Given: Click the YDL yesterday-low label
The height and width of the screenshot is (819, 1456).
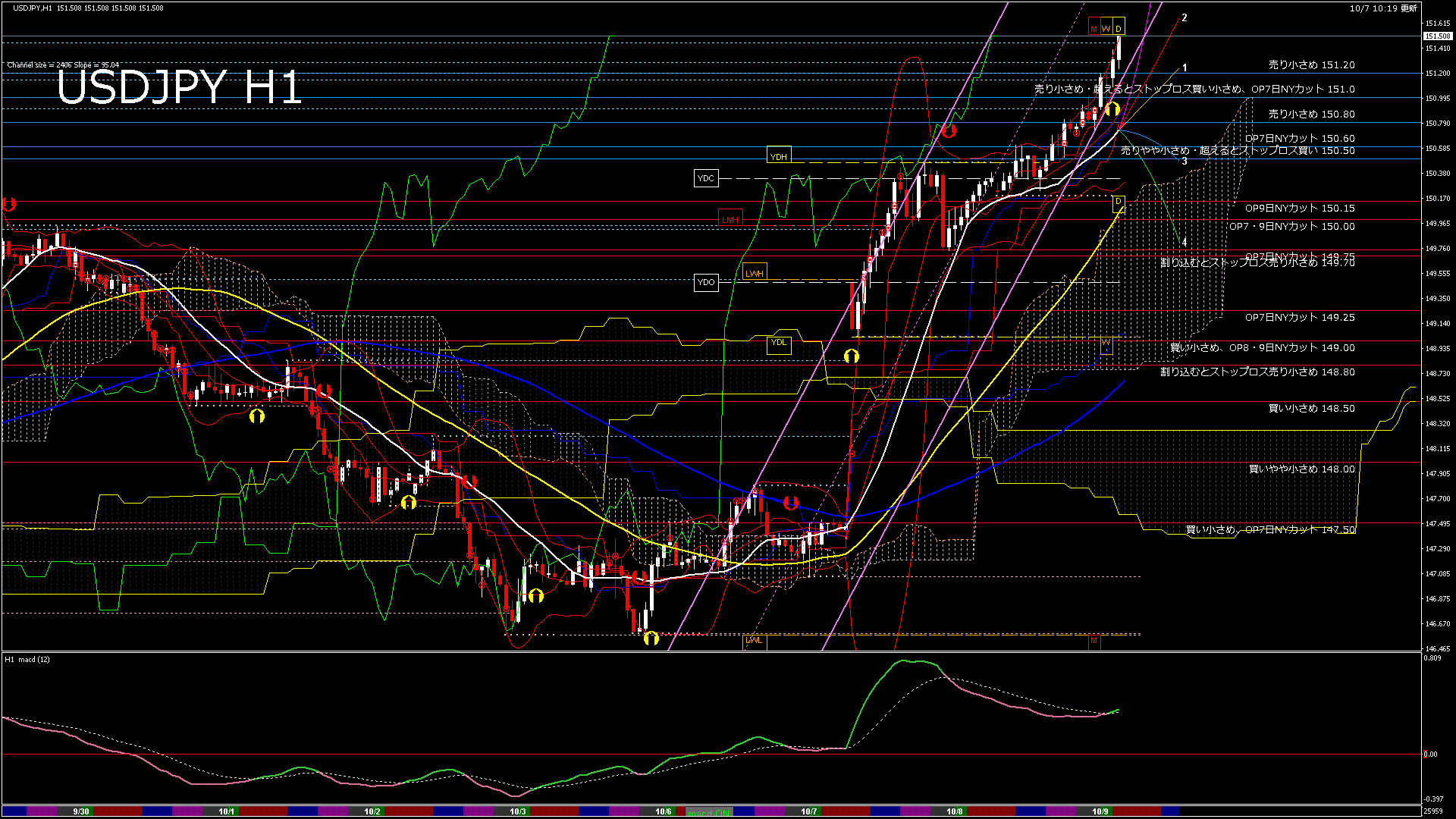Looking at the screenshot, I should (x=779, y=343).
